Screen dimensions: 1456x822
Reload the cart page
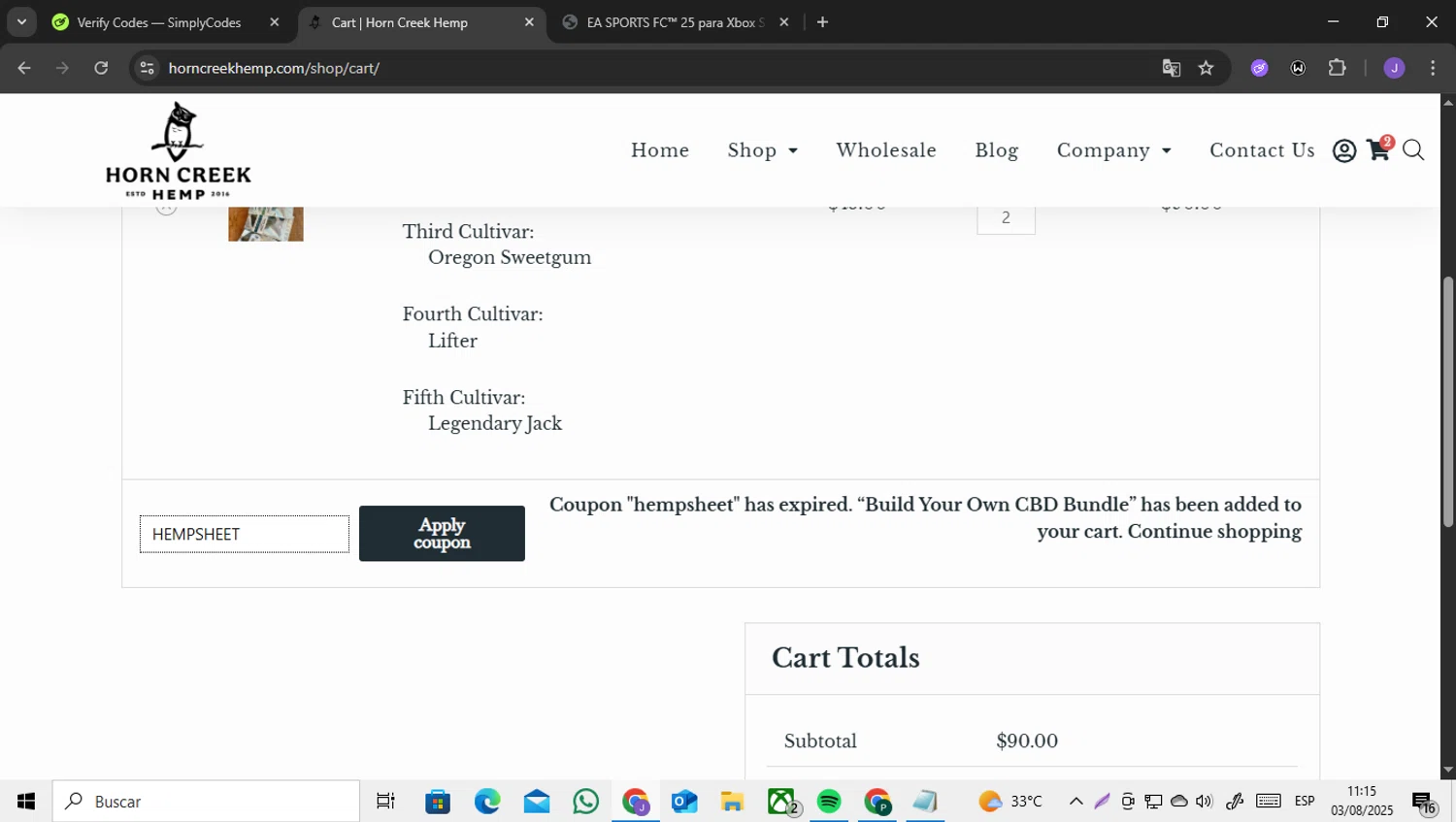pyautogui.click(x=101, y=68)
